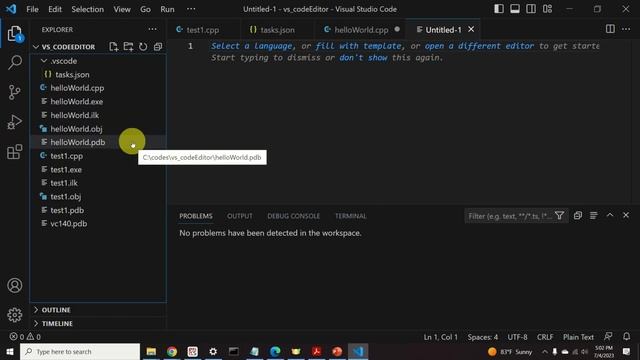
Task: Open the menu bar overflow ellipsis
Action: tap(191, 9)
